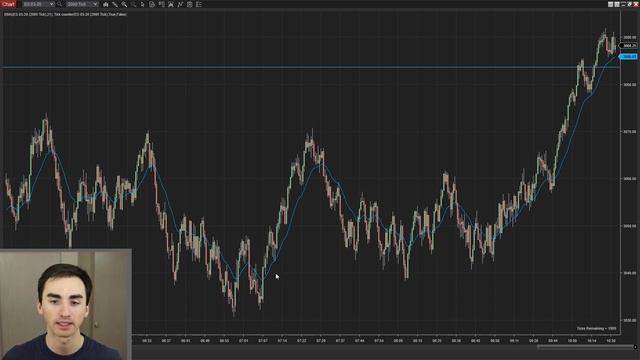The width and height of the screenshot is (640, 360).
Task: Select the red Chart tab
Action: 8,4
